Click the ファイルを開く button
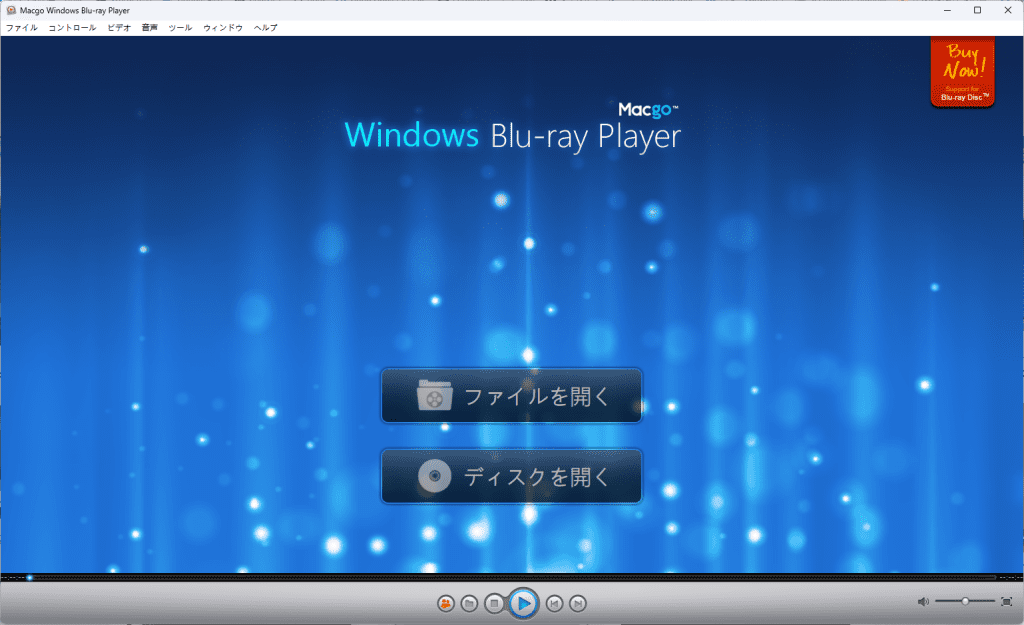The width and height of the screenshot is (1024, 625). point(511,396)
